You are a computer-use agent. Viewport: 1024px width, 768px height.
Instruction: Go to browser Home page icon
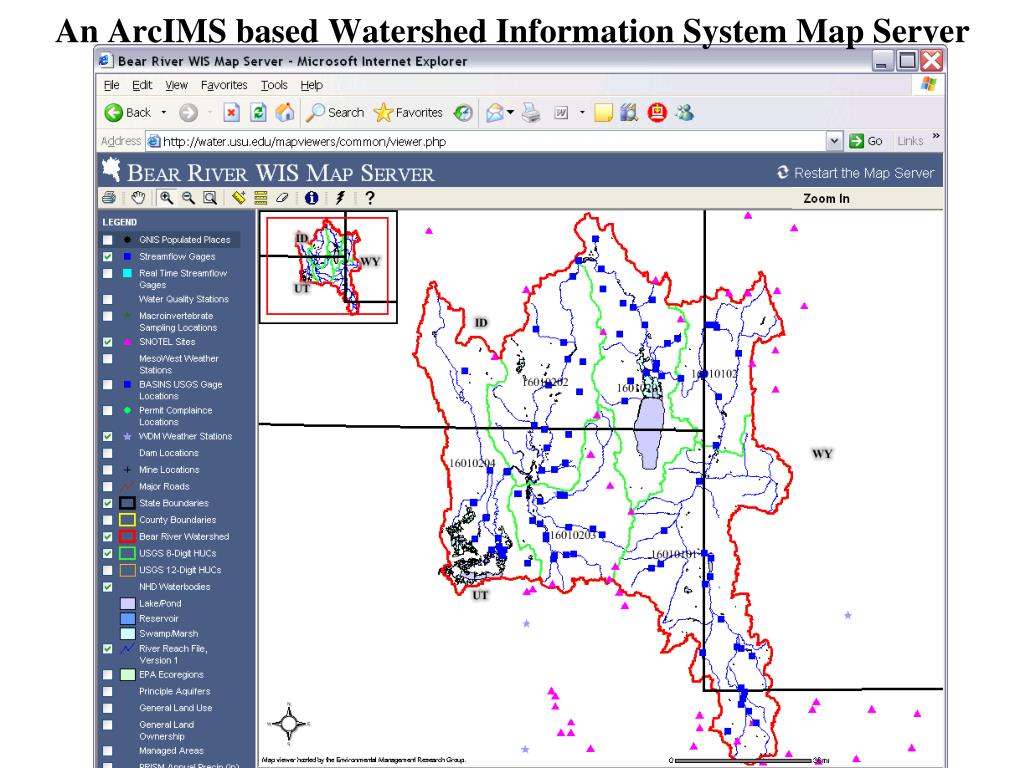click(x=285, y=113)
